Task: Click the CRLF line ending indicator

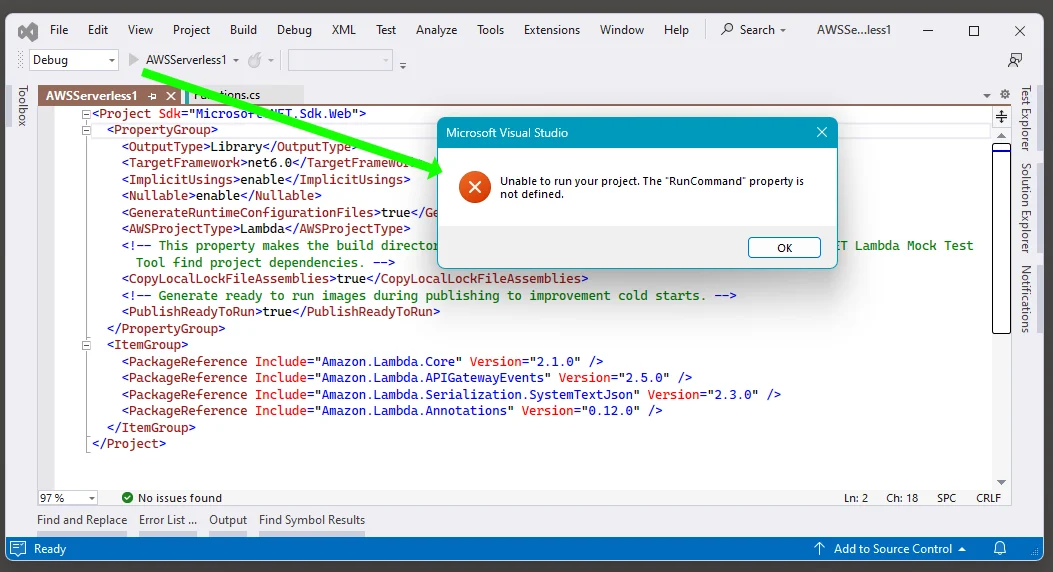Action: (x=988, y=498)
